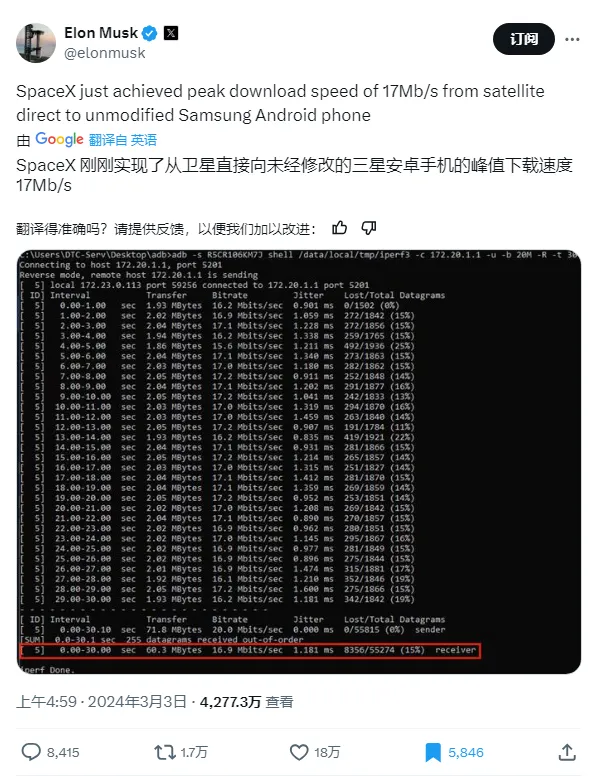This screenshot has height=776, width=598.
Task: Click the post timestamp 上午4:59 2024年3月3日
Action: point(101,702)
